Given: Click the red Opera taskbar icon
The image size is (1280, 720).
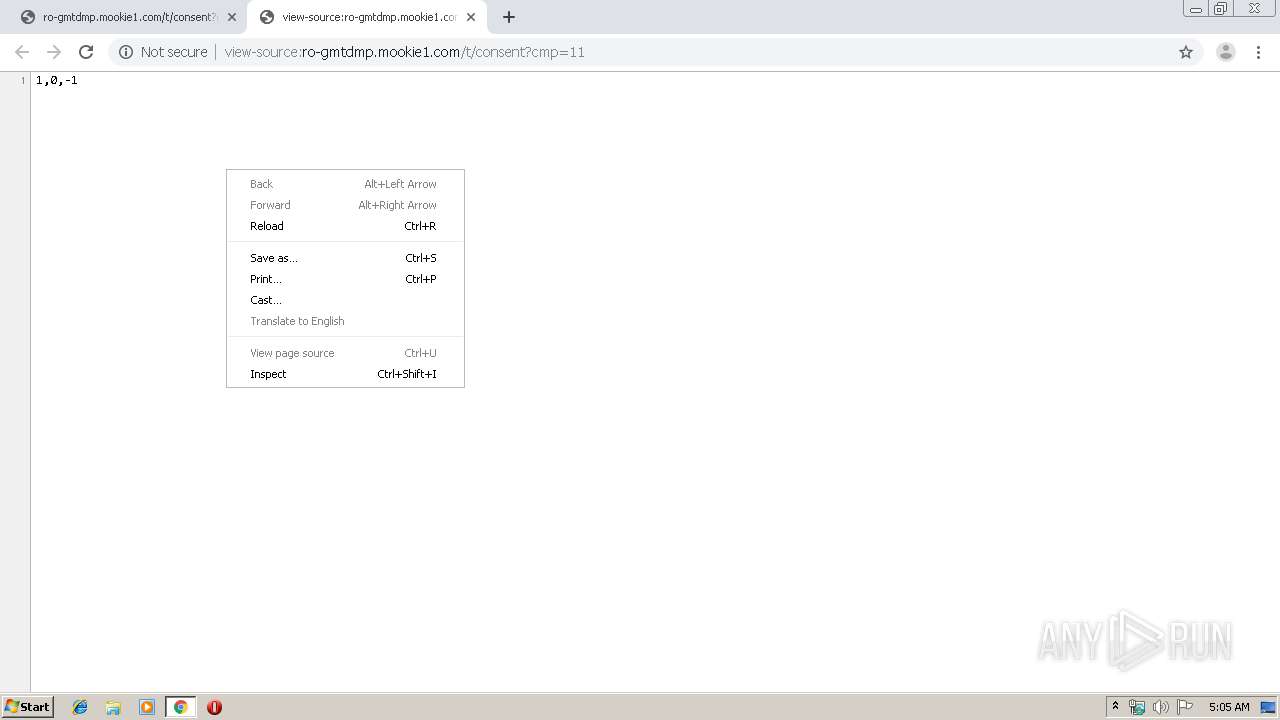Looking at the screenshot, I should [x=214, y=707].
